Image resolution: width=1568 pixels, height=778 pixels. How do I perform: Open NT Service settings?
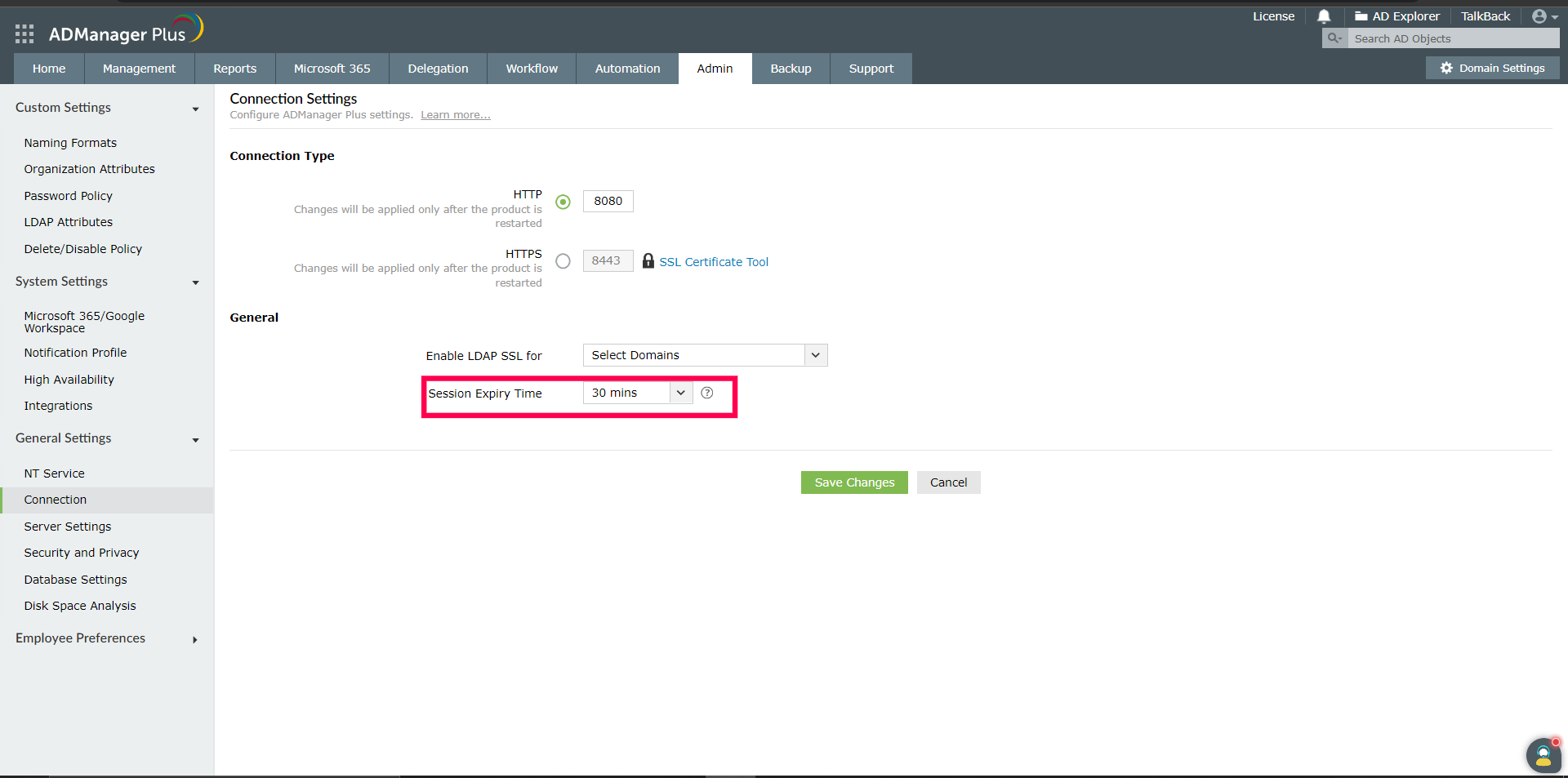point(54,473)
